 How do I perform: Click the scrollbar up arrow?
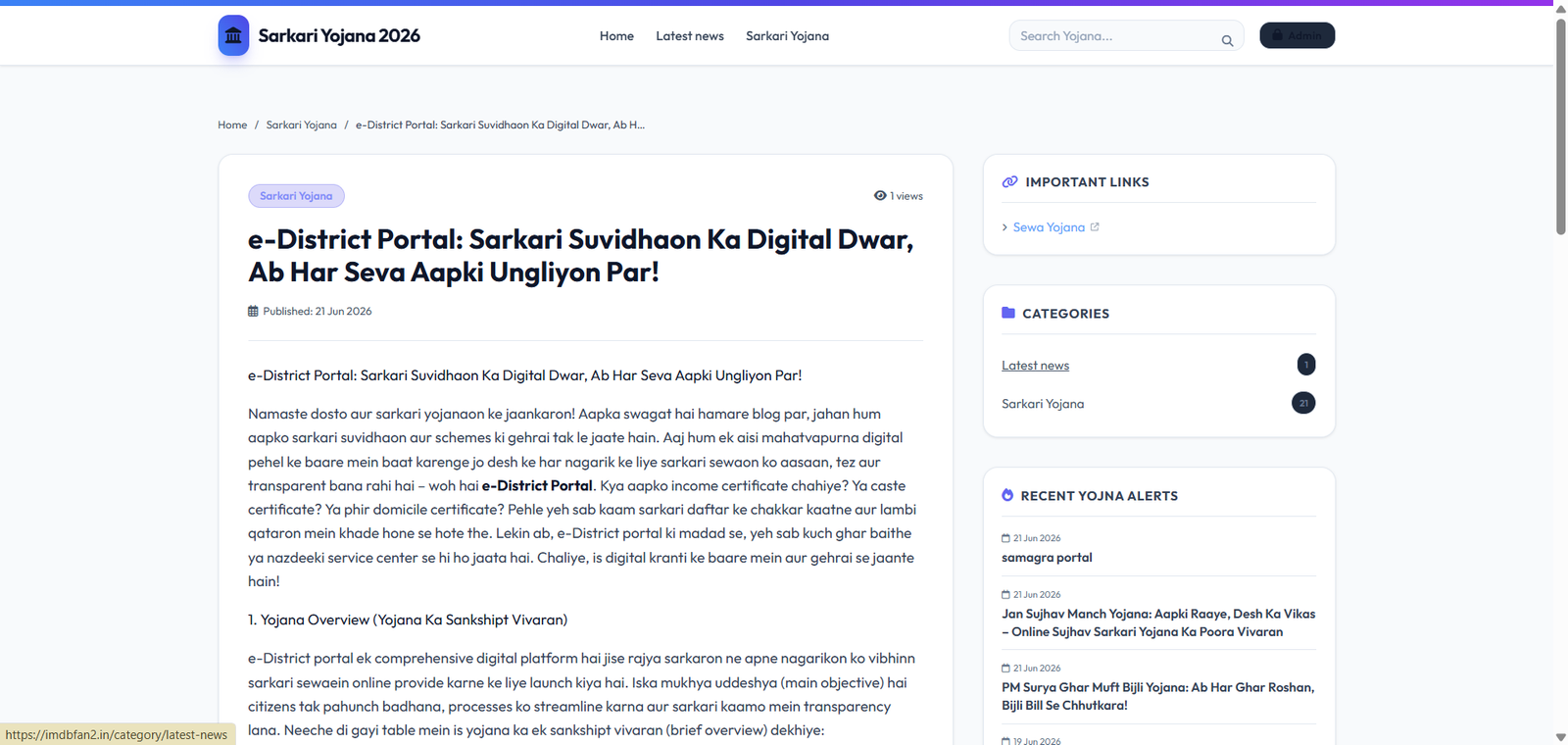coord(1560,8)
